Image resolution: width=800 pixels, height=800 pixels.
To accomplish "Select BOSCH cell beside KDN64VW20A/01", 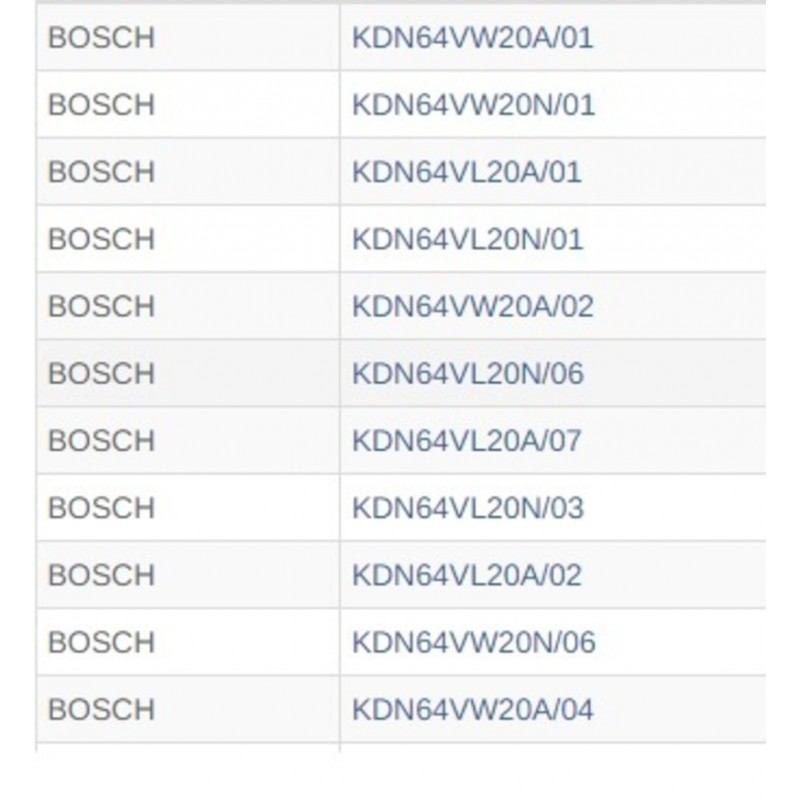I will pyautogui.click(x=188, y=37).
